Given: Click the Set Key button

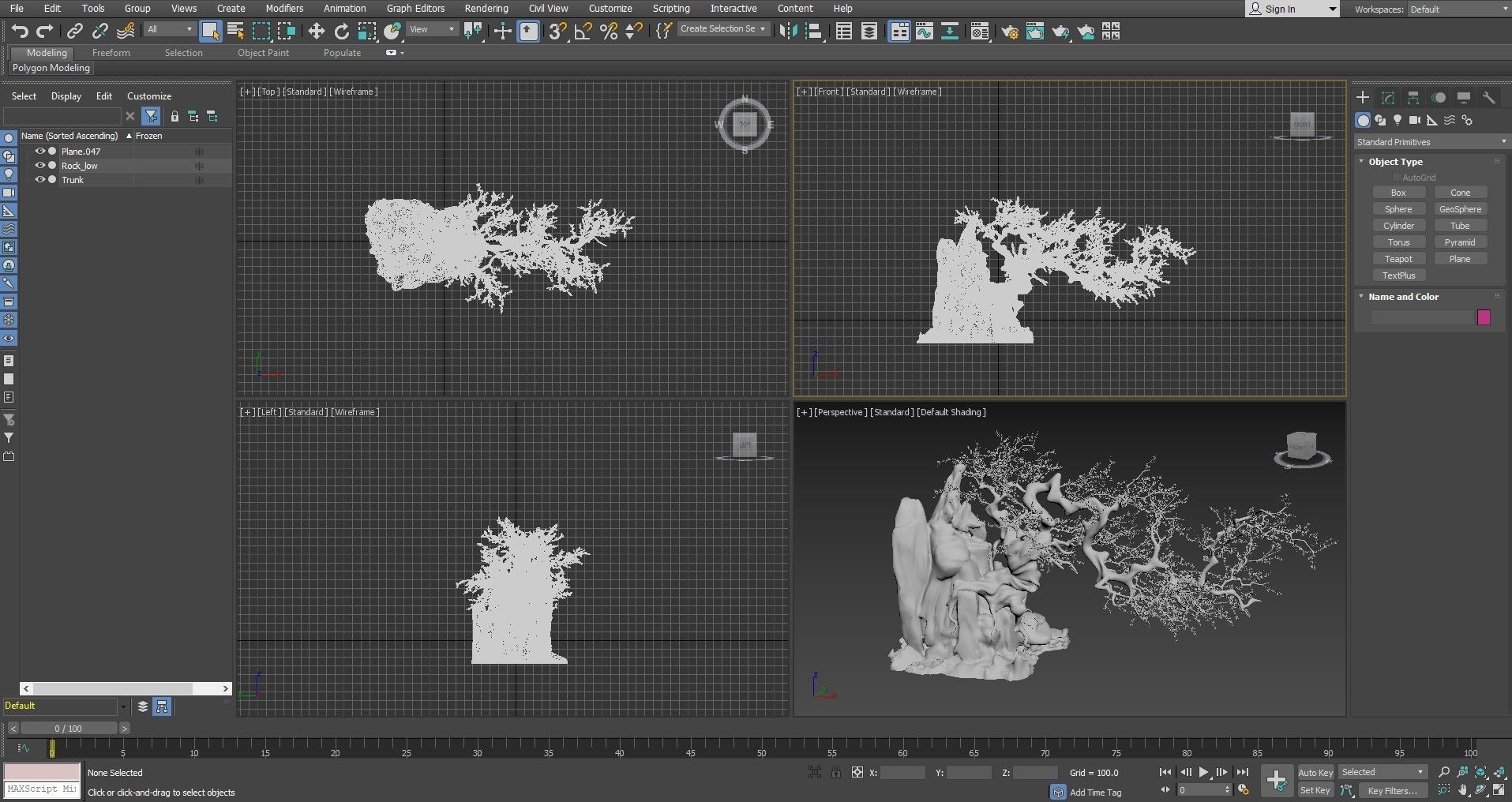Looking at the screenshot, I should [x=1315, y=790].
